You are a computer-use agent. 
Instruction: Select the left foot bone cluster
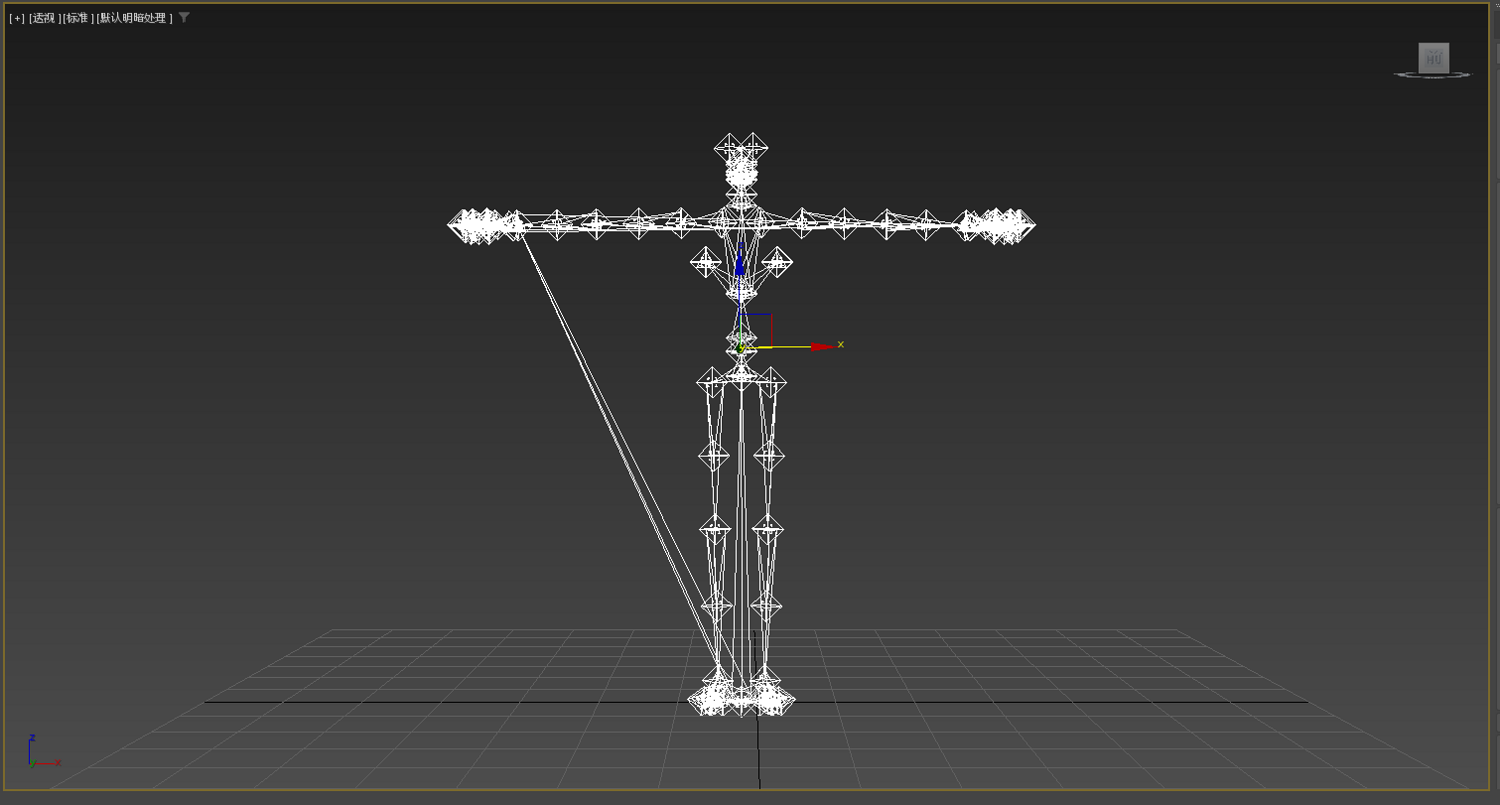[x=712, y=693]
